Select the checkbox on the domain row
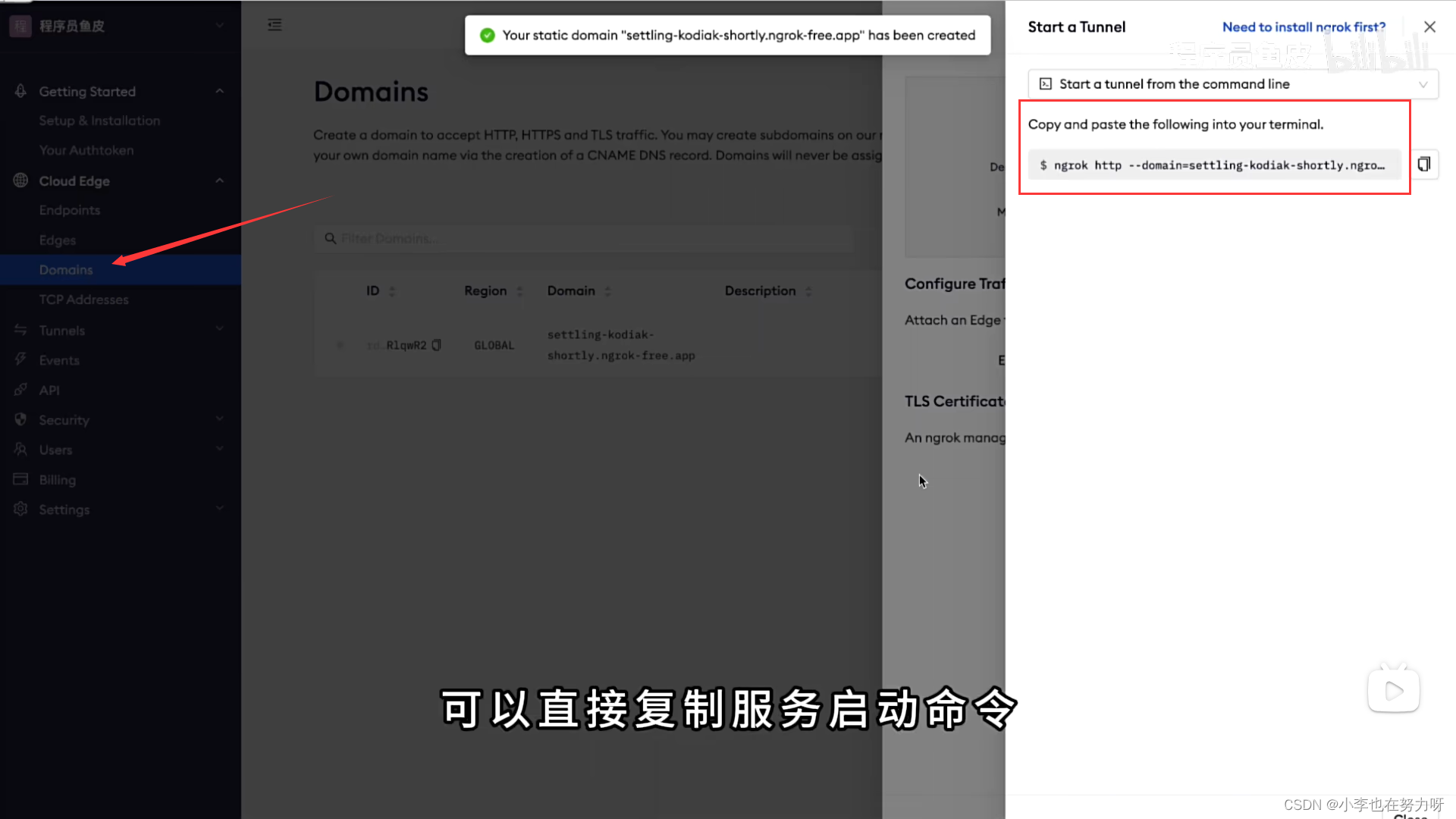Screen dimensions: 1456x819 coord(339,345)
